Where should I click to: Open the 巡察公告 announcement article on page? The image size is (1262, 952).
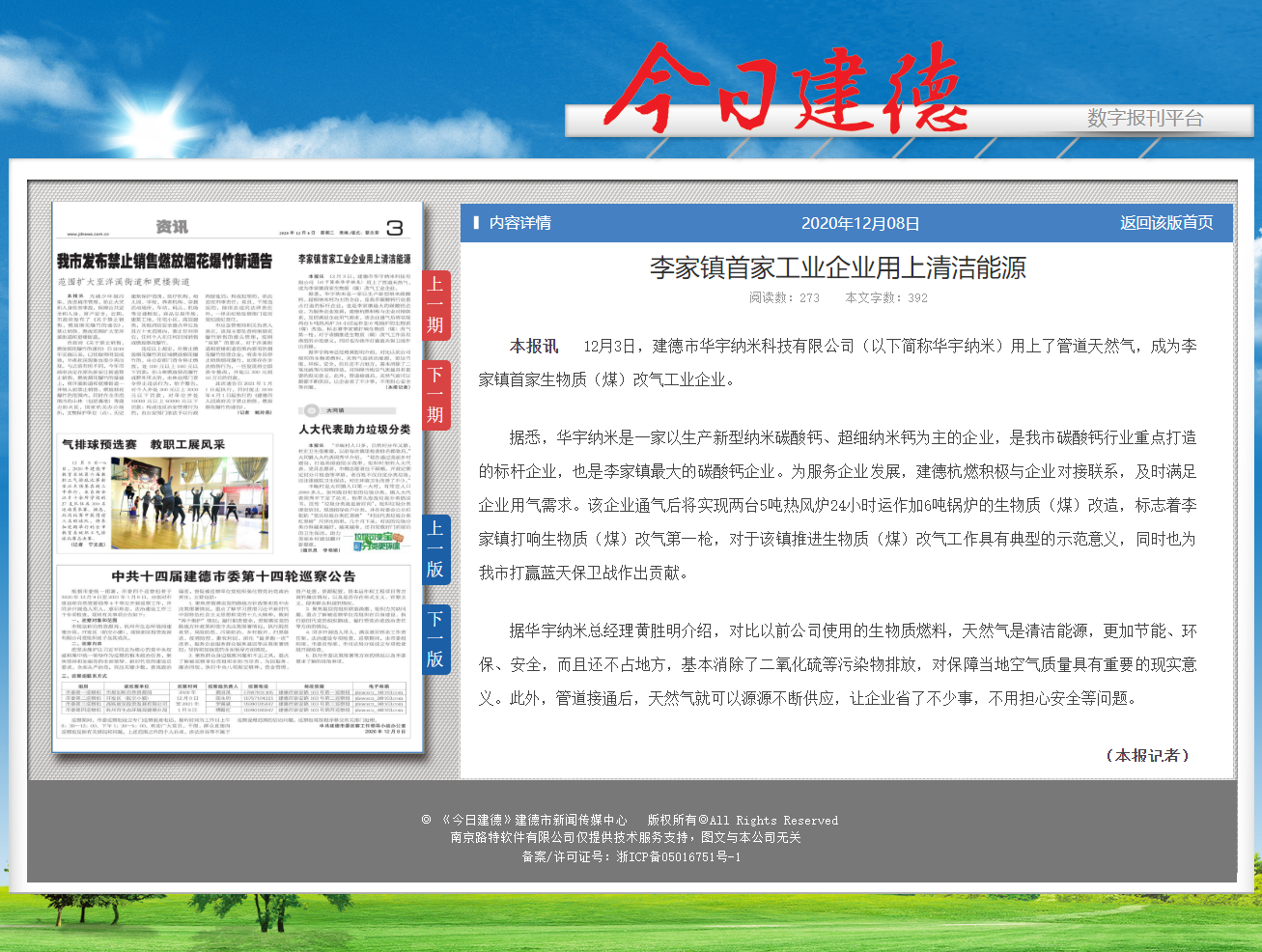pos(233,576)
